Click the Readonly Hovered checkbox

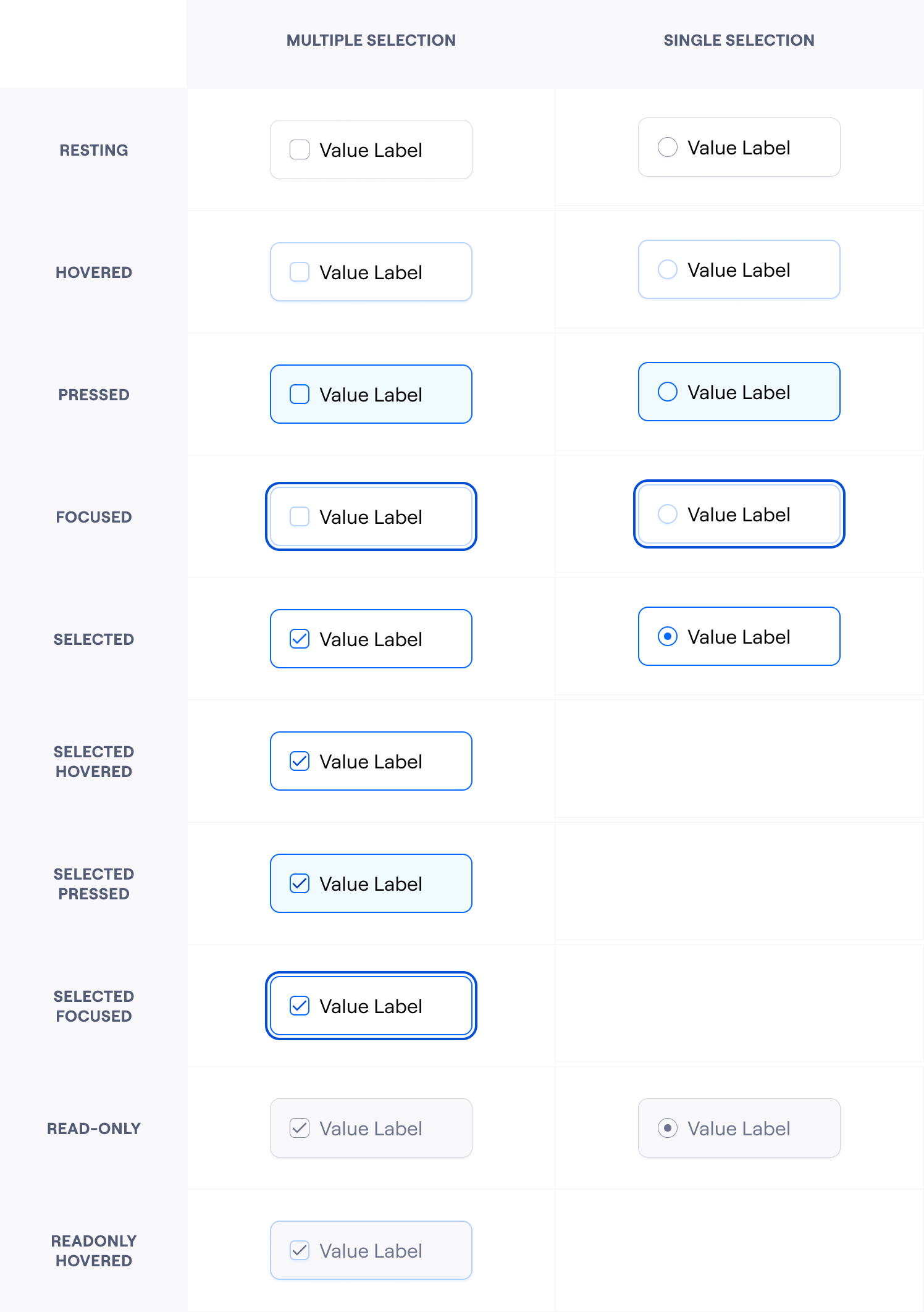click(x=300, y=1250)
